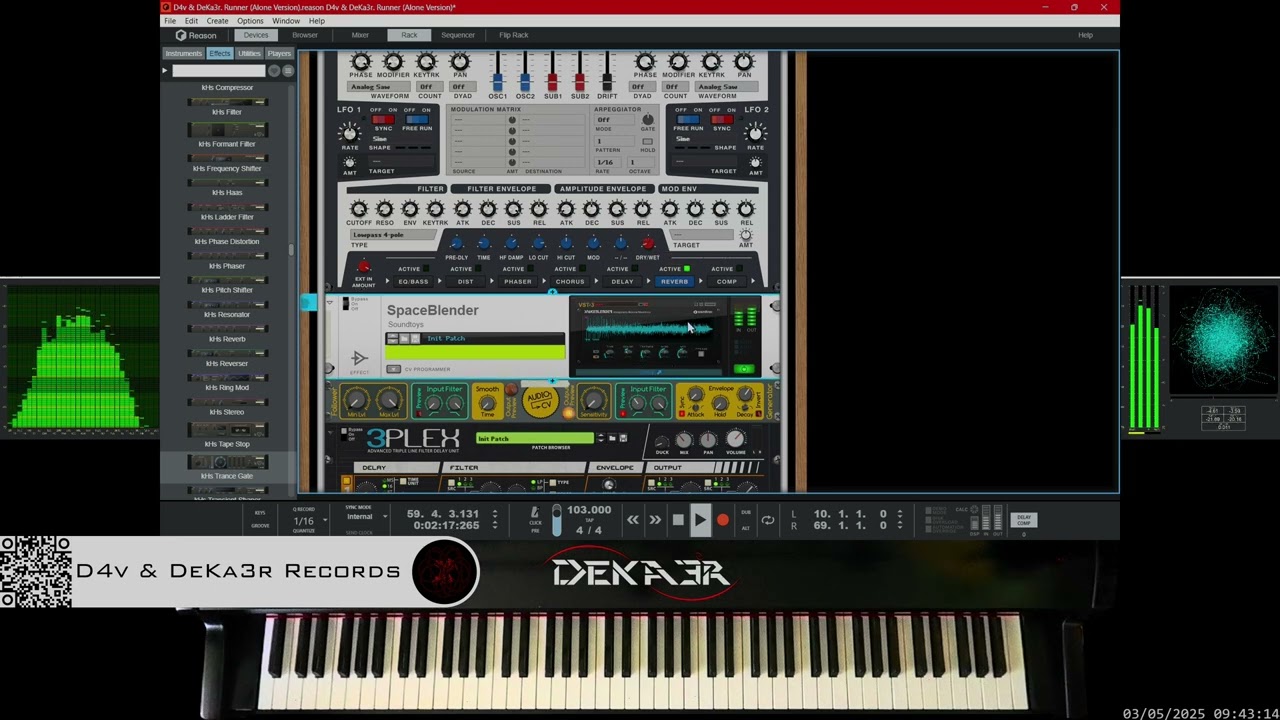The image size is (1280, 720).
Task: Click the browser list view icon
Action: click(288, 71)
